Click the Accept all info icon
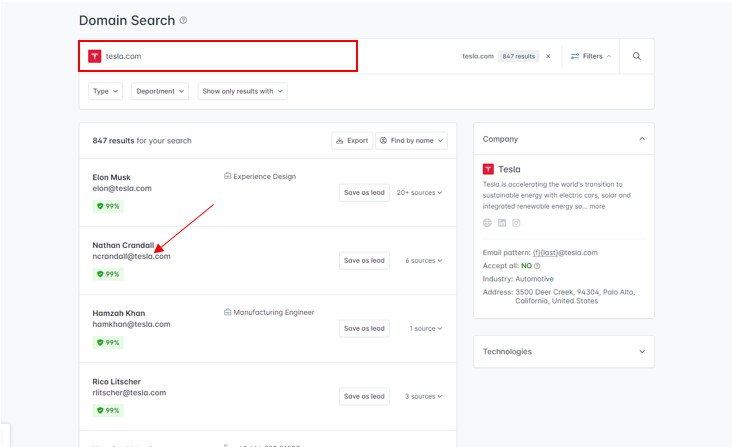 click(x=537, y=266)
